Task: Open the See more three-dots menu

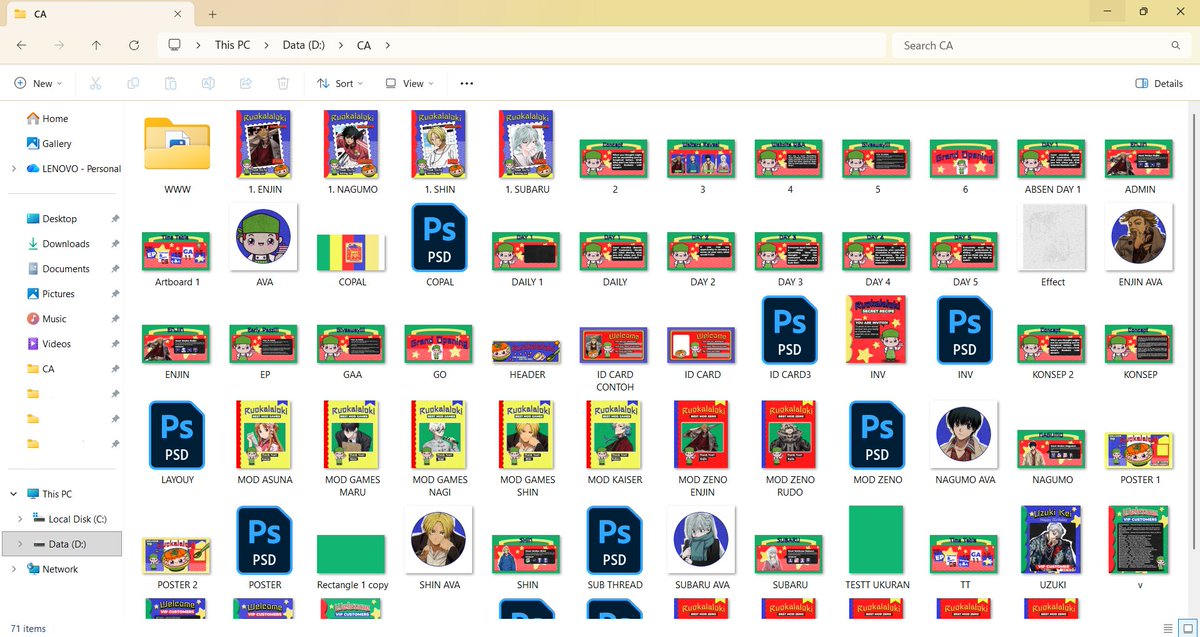Action: point(466,84)
